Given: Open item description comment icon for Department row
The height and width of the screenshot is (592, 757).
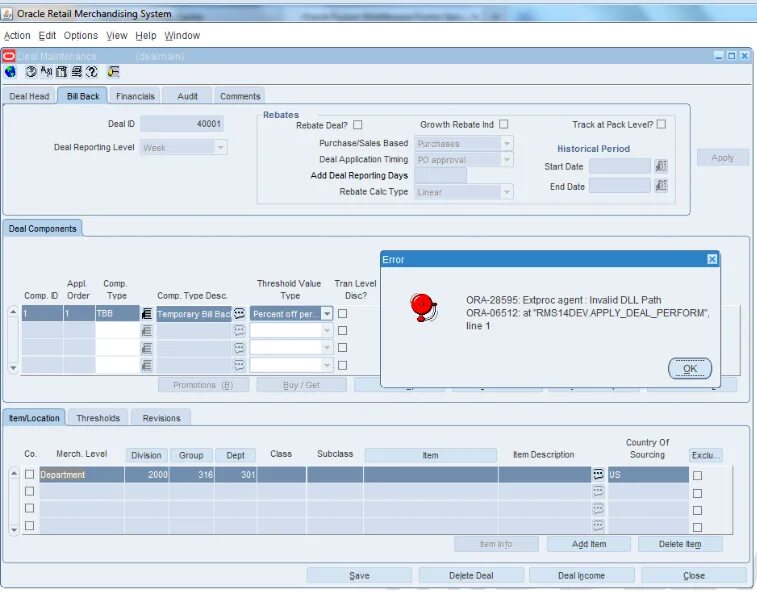Looking at the screenshot, I should click(x=598, y=474).
